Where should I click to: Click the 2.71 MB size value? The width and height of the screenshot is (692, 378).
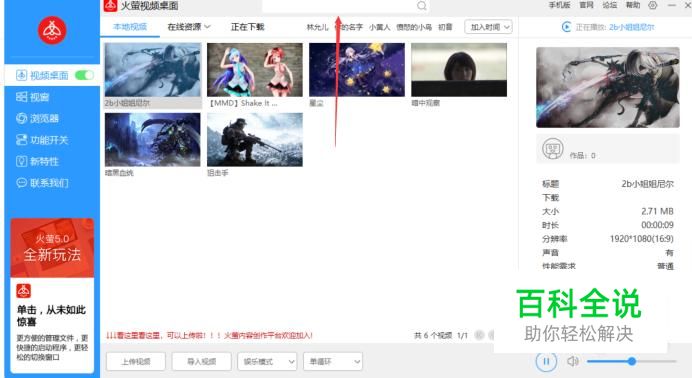coord(657,211)
